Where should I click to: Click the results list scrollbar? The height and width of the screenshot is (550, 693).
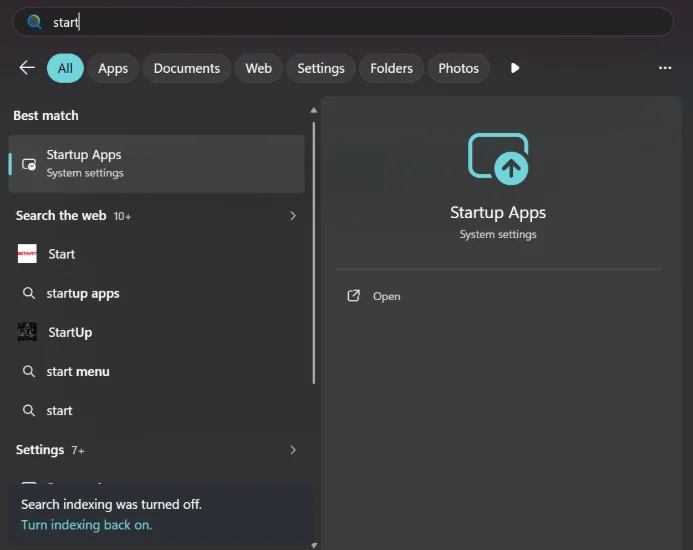click(x=314, y=252)
